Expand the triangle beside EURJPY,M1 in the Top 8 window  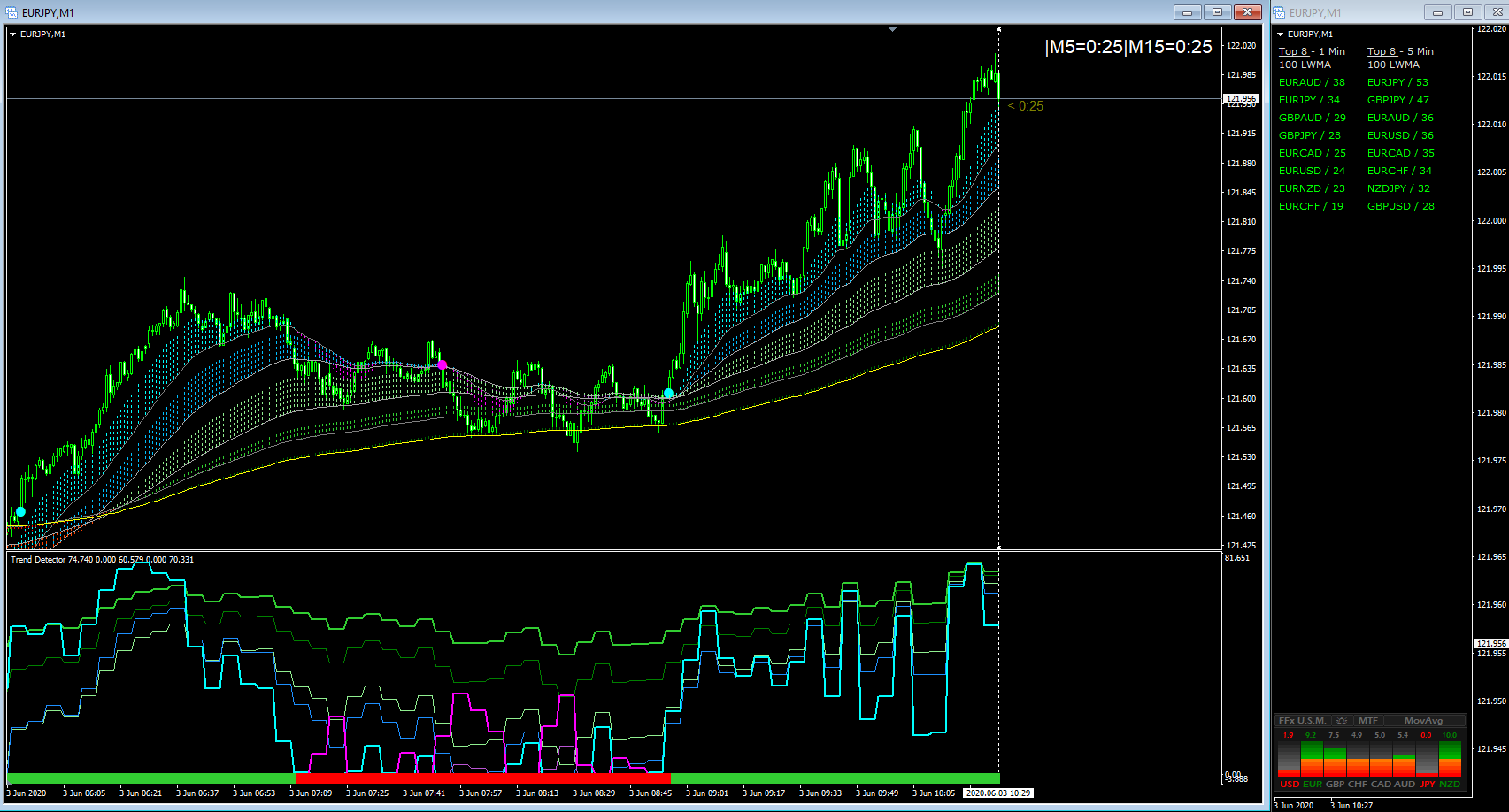(1281, 34)
